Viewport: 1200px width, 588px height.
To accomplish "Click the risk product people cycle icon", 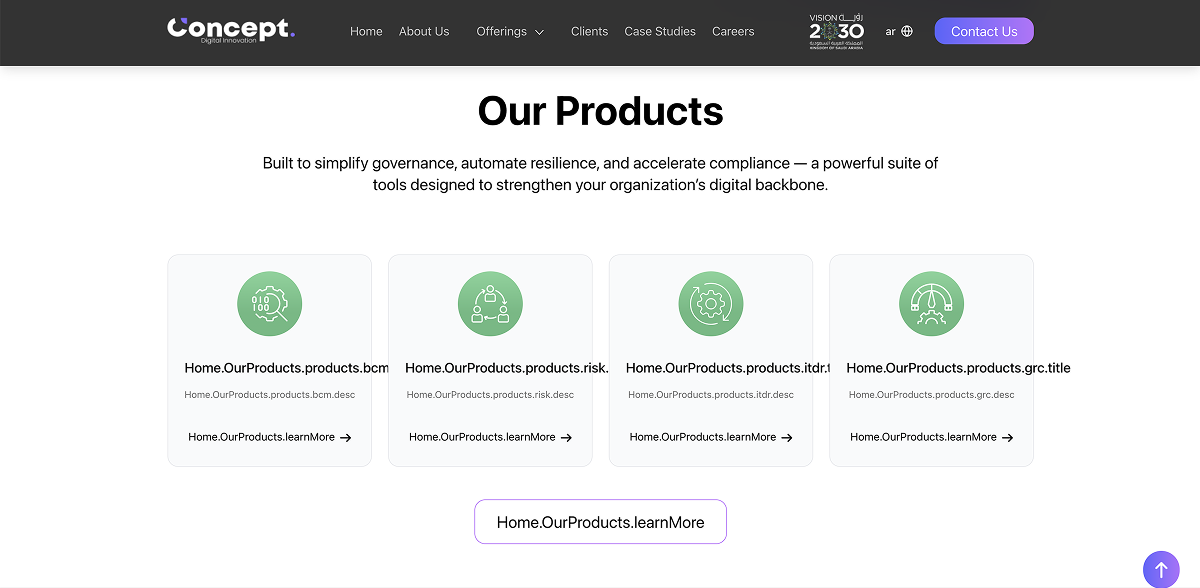I will pos(490,304).
